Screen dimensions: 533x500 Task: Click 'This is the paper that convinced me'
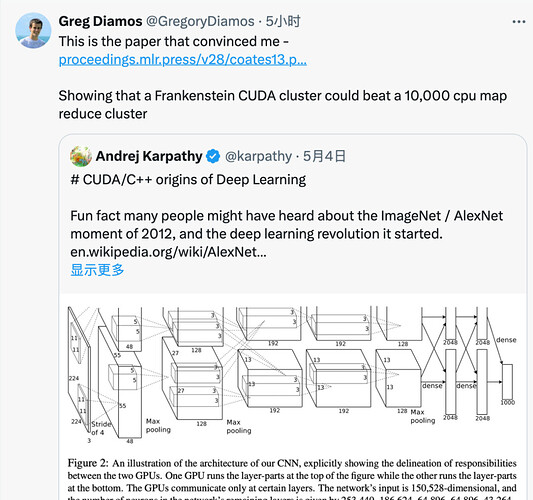(174, 42)
